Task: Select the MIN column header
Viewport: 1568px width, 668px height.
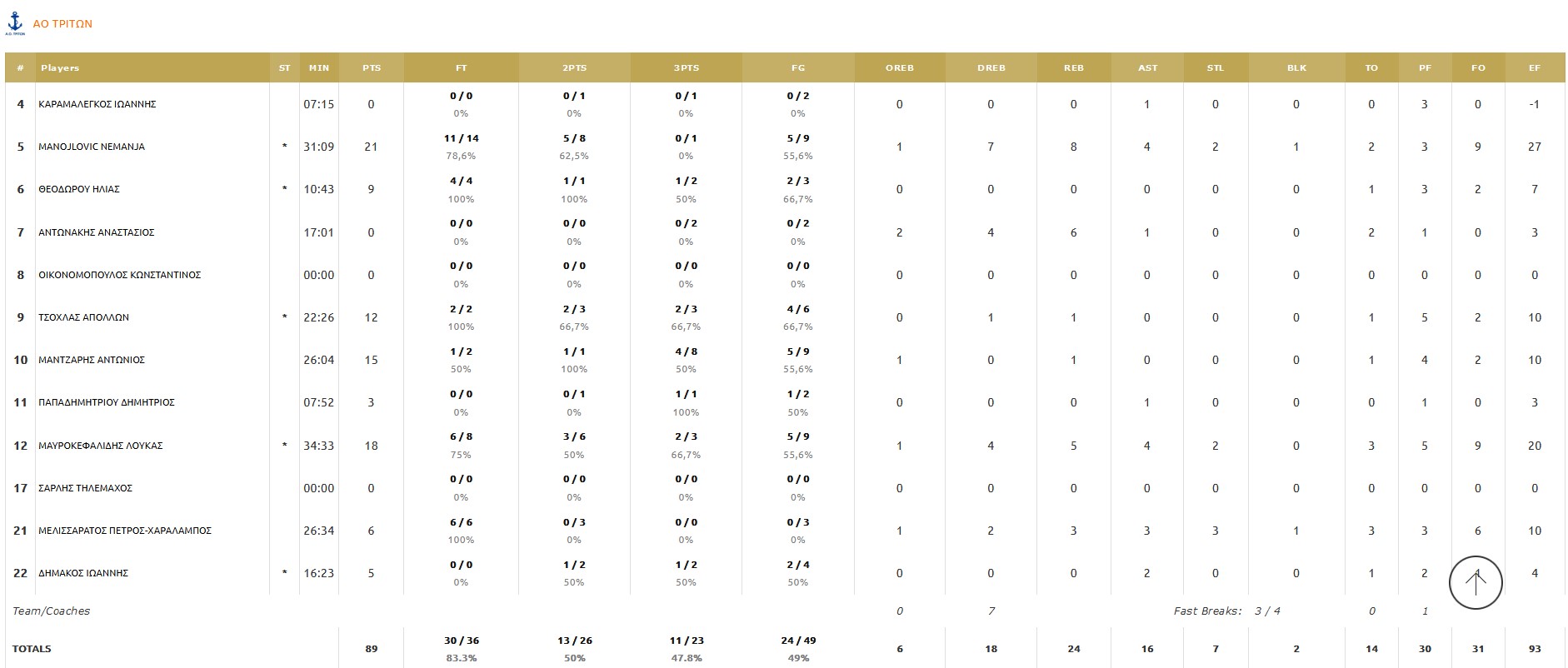Action: coord(319,68)
